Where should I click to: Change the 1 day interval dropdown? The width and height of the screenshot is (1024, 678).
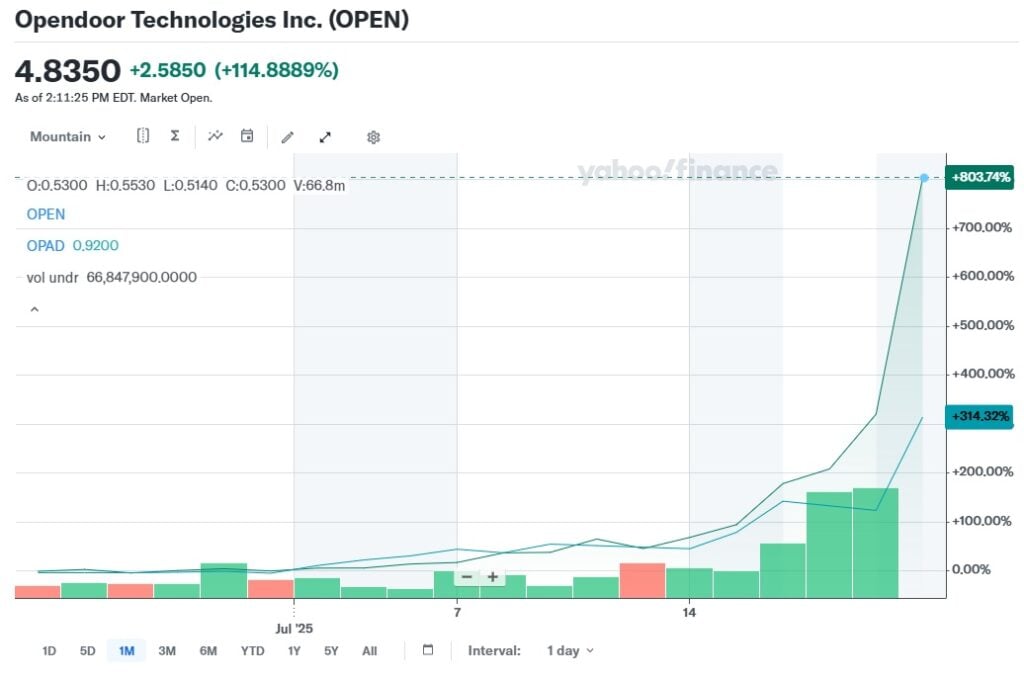[569, 651]
